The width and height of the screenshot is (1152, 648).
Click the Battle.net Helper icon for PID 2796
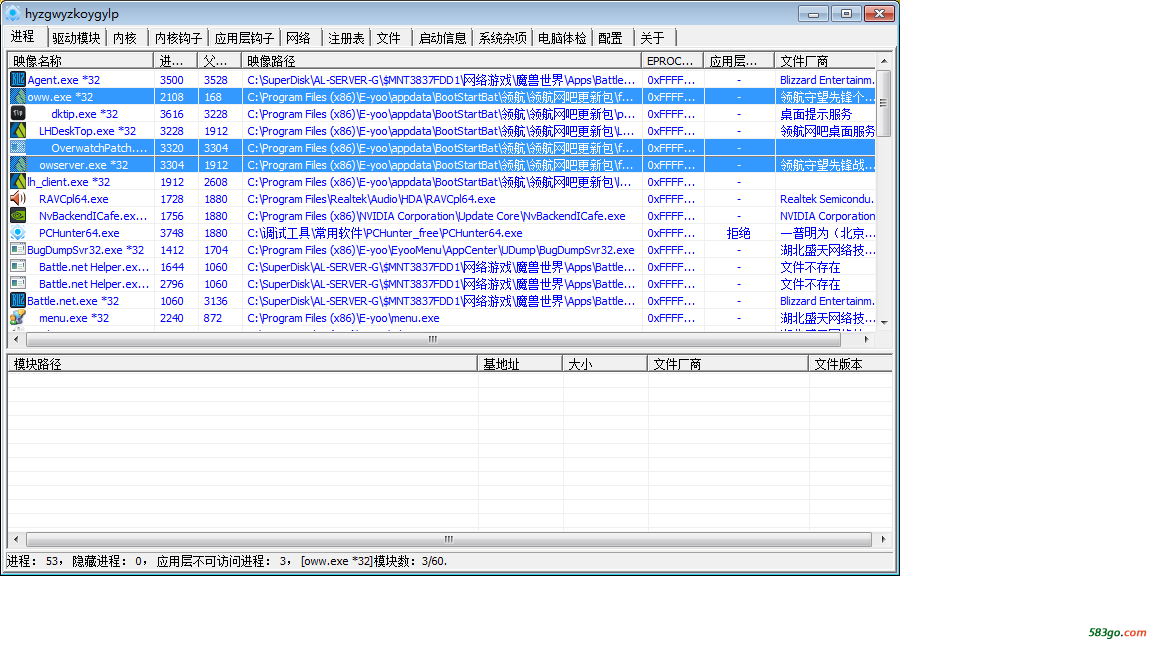[x=18, y=284]
